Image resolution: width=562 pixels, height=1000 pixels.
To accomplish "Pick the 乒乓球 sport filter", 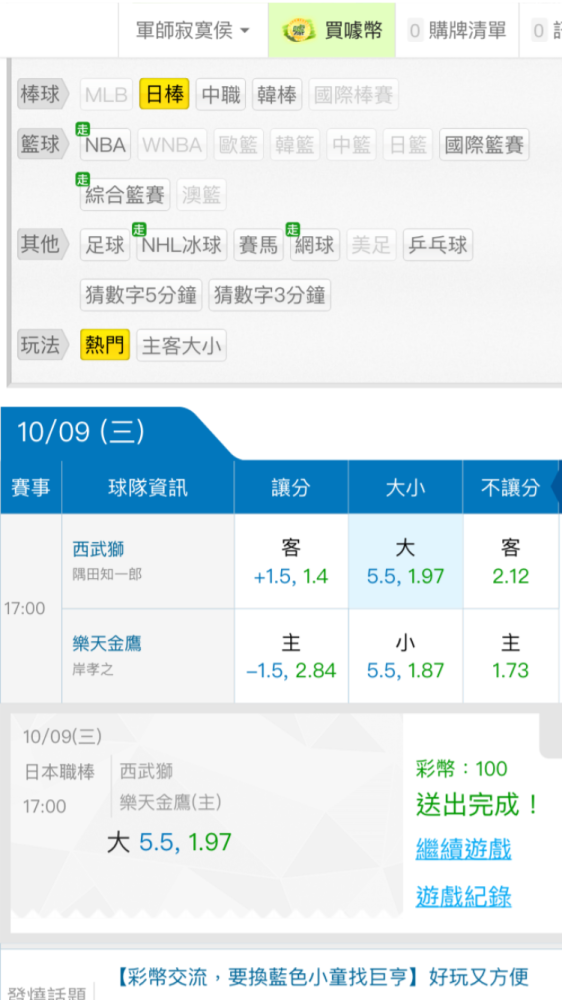I will pos(438,245).
